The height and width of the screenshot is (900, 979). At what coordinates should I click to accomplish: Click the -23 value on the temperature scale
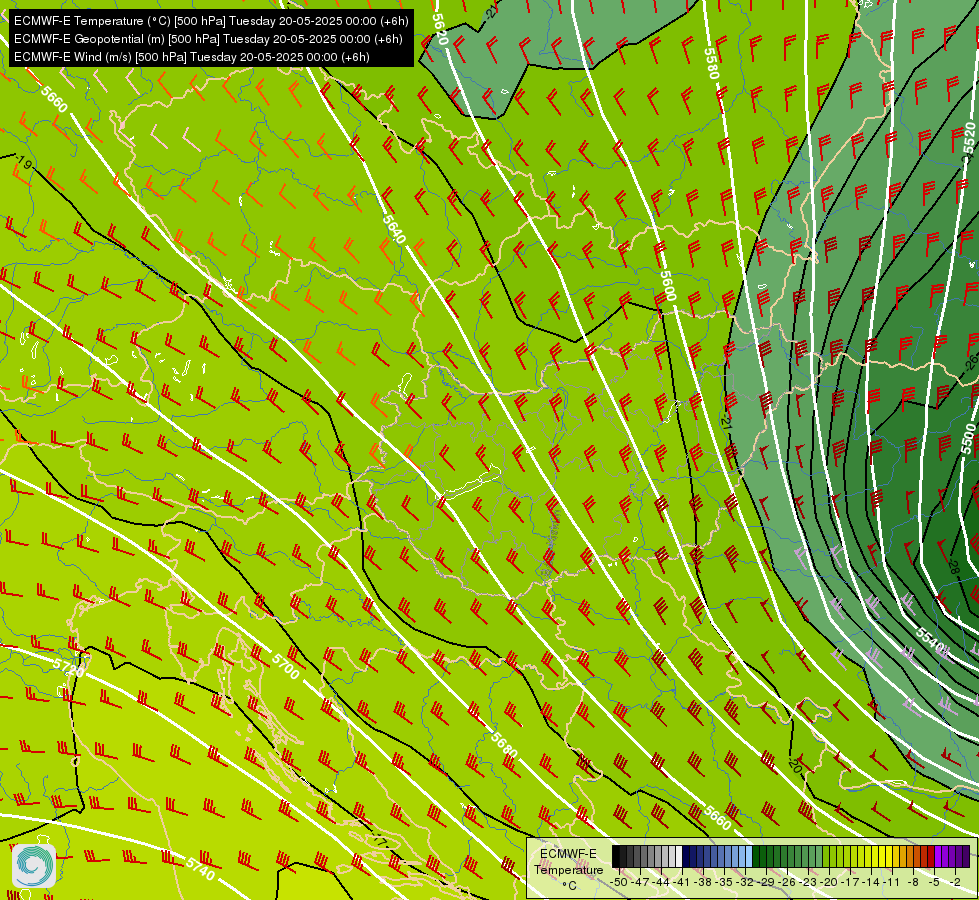(x=809, y=882)
